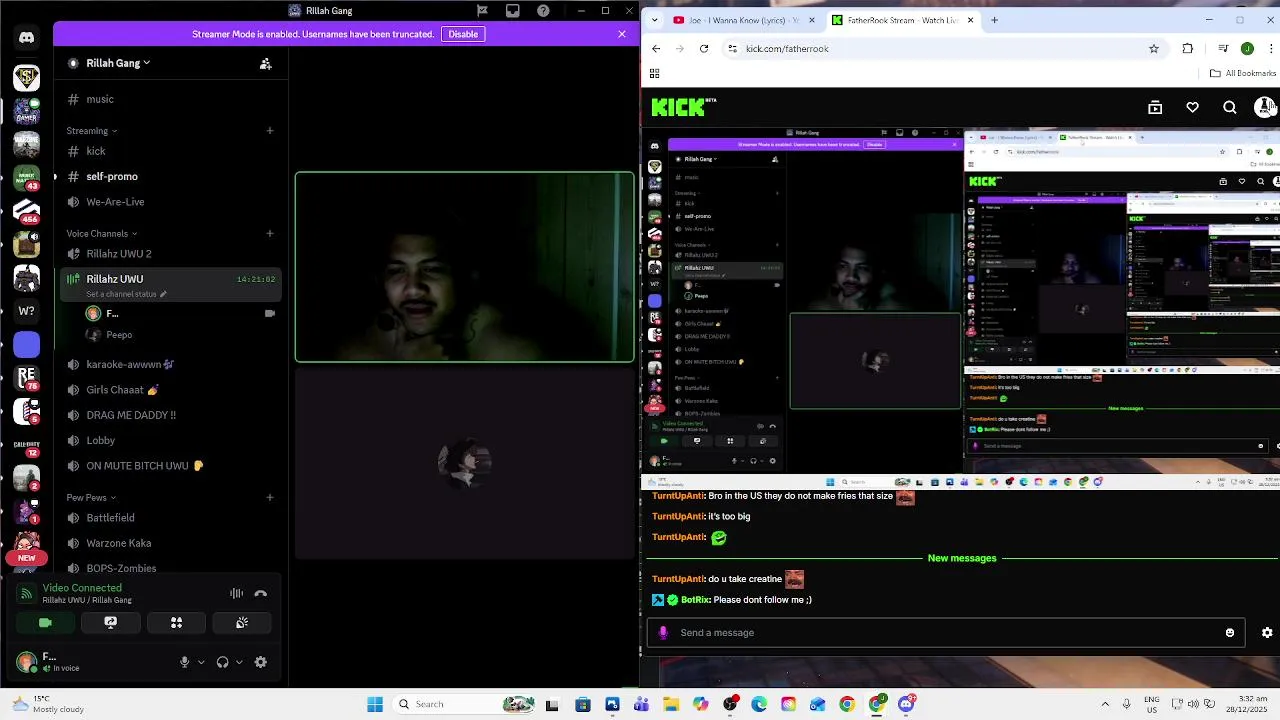This screenshot has width=1280, height=720.
Task: Open Kick browse videos icon
Action: coord(1155,107)
